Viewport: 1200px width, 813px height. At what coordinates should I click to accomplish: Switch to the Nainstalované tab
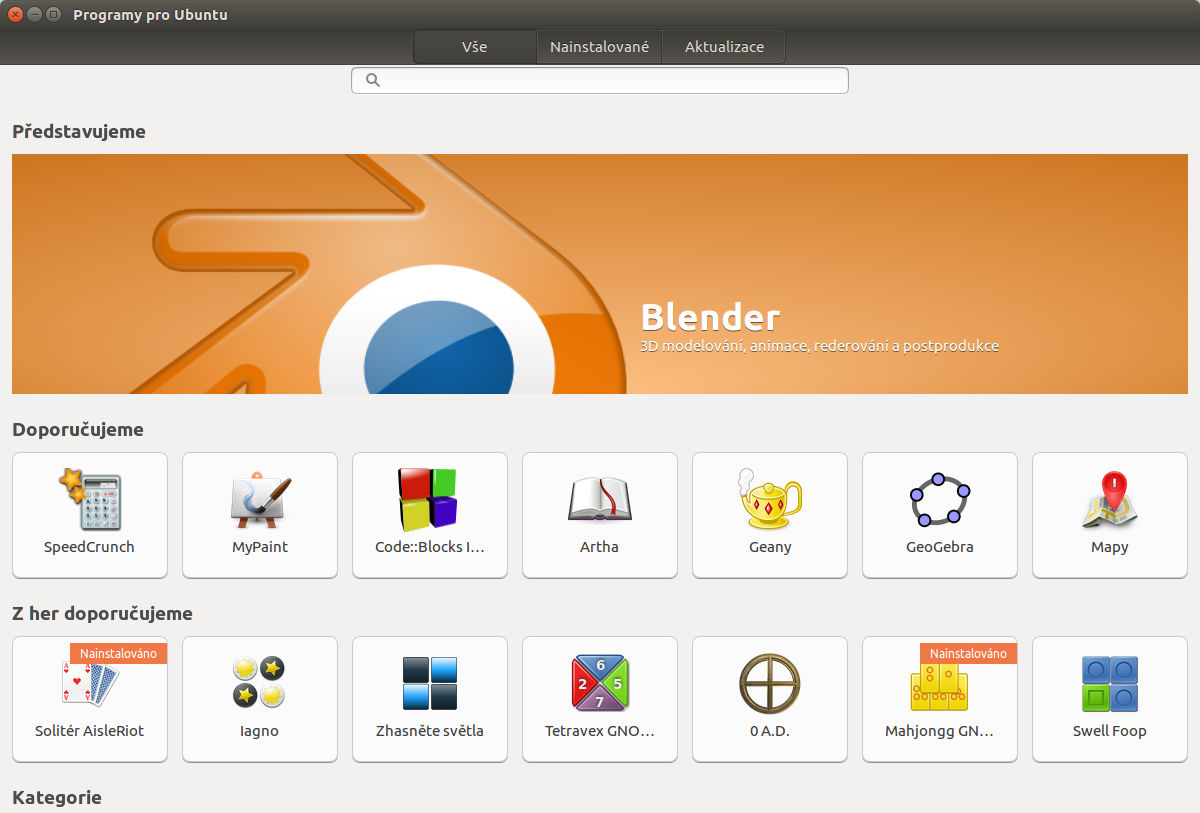coord(599,47)
